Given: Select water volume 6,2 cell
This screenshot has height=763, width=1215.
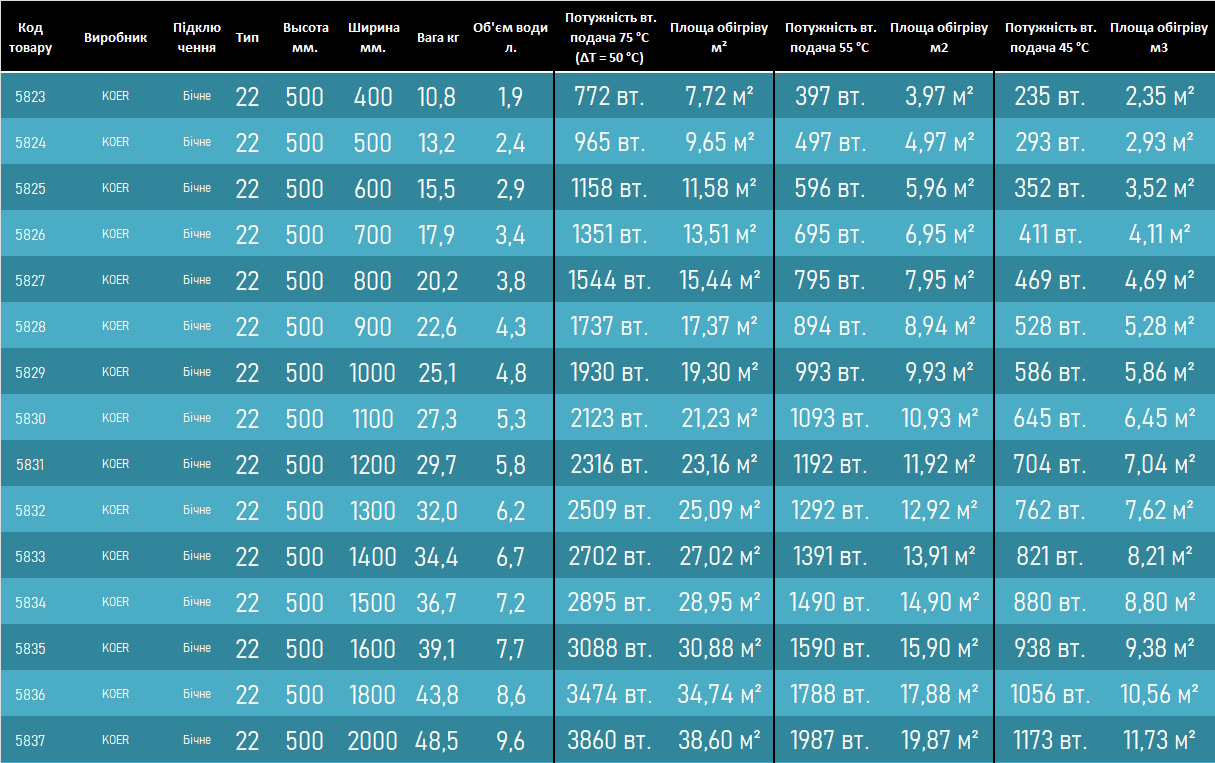Looking at the screenshot, I should coord(510,511).
